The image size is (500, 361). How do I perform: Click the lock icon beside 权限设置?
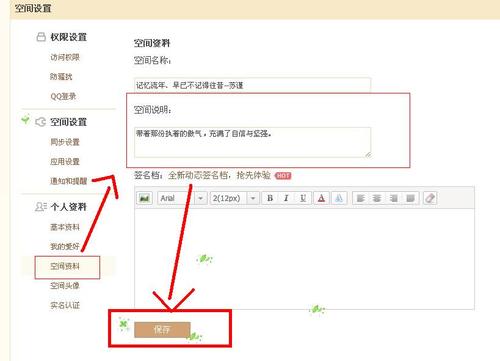(41, 37)
